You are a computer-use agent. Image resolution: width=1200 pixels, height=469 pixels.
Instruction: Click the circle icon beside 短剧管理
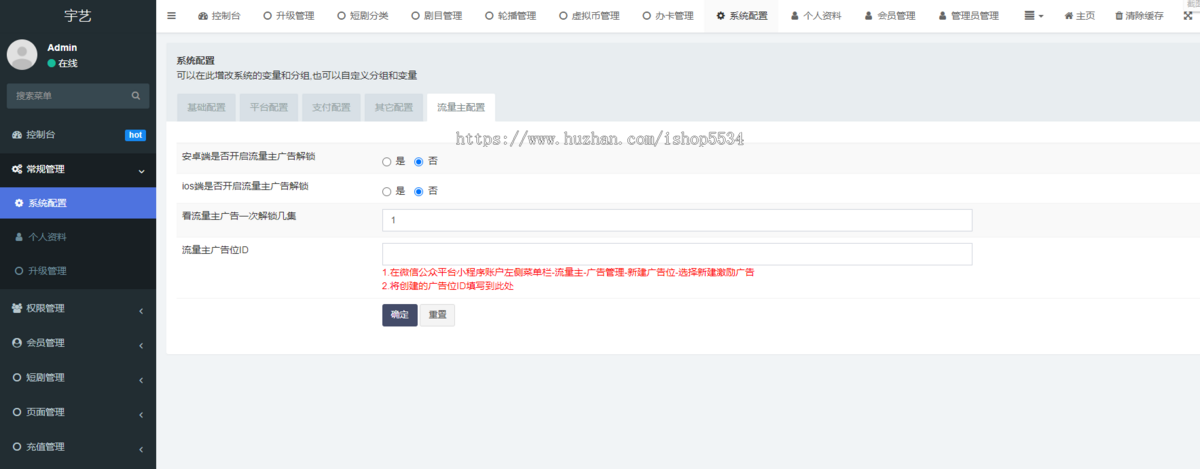coord(16,378)
